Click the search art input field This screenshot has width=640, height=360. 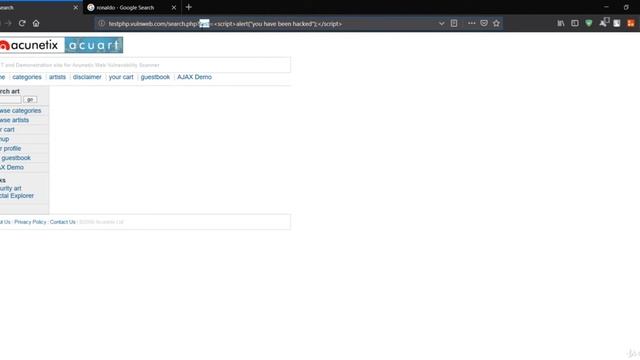10,100
